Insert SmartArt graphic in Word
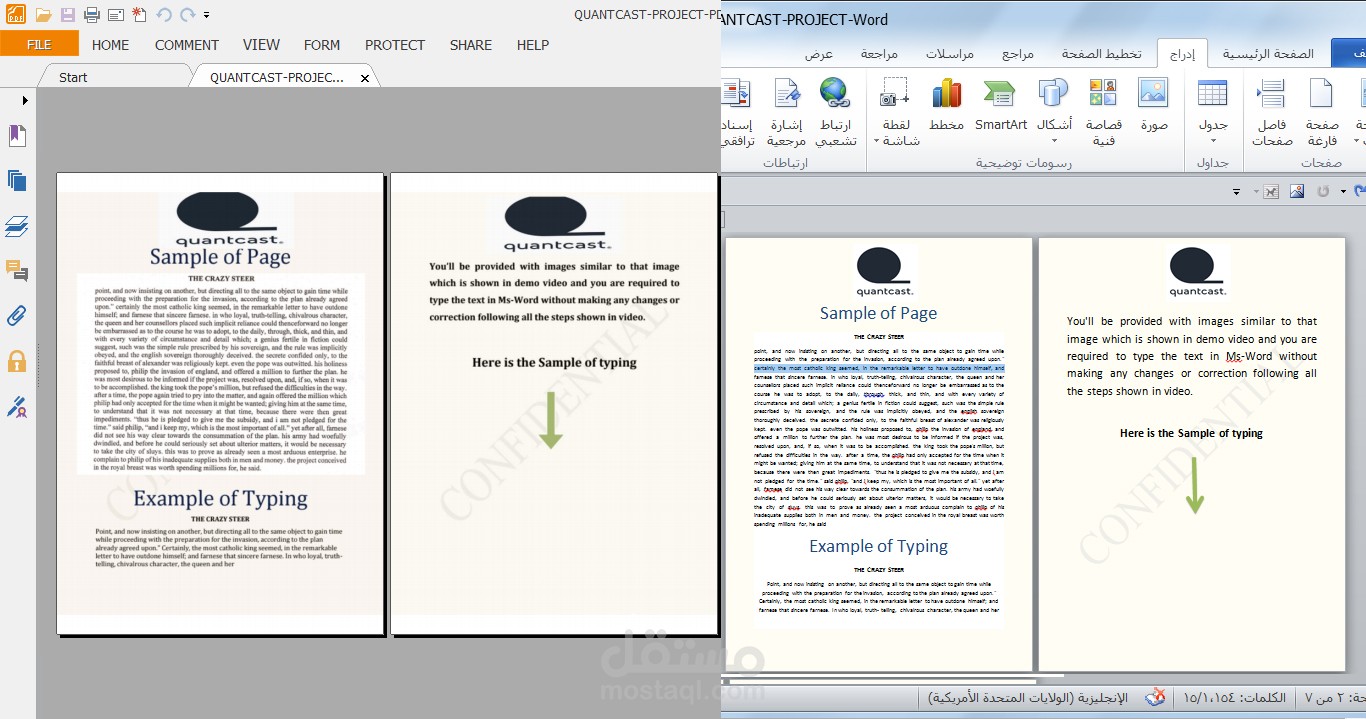1366x719 pixels. click(x=1000, y=105)
